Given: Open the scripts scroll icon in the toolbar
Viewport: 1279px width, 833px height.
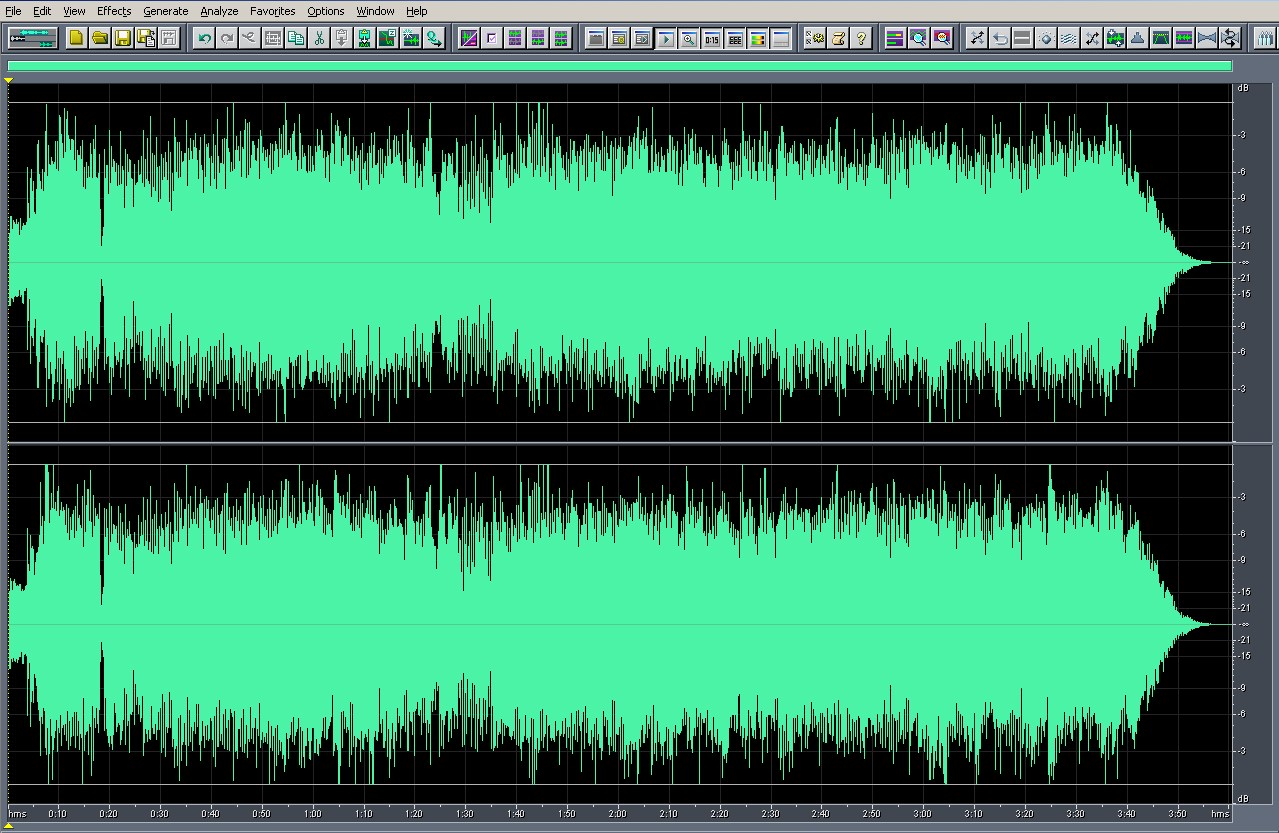Looking at the screenshot, I should tap(839, 38).
